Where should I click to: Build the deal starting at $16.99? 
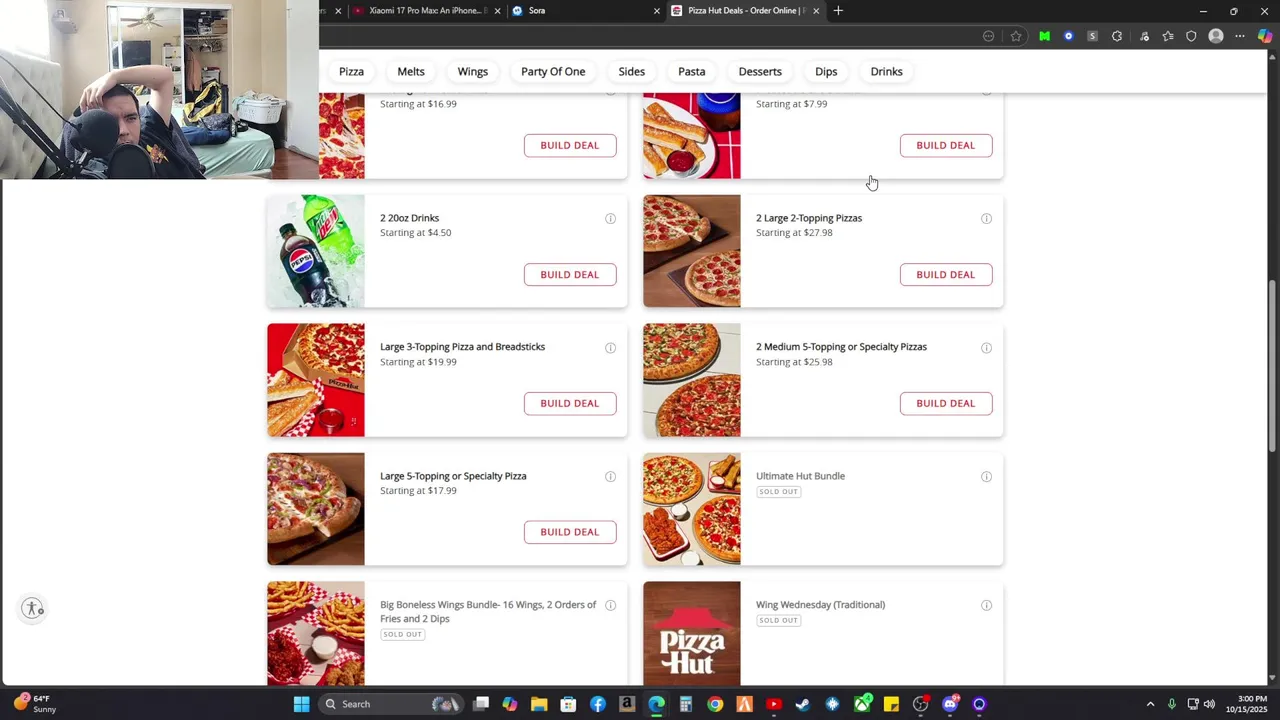coord(570,145)
